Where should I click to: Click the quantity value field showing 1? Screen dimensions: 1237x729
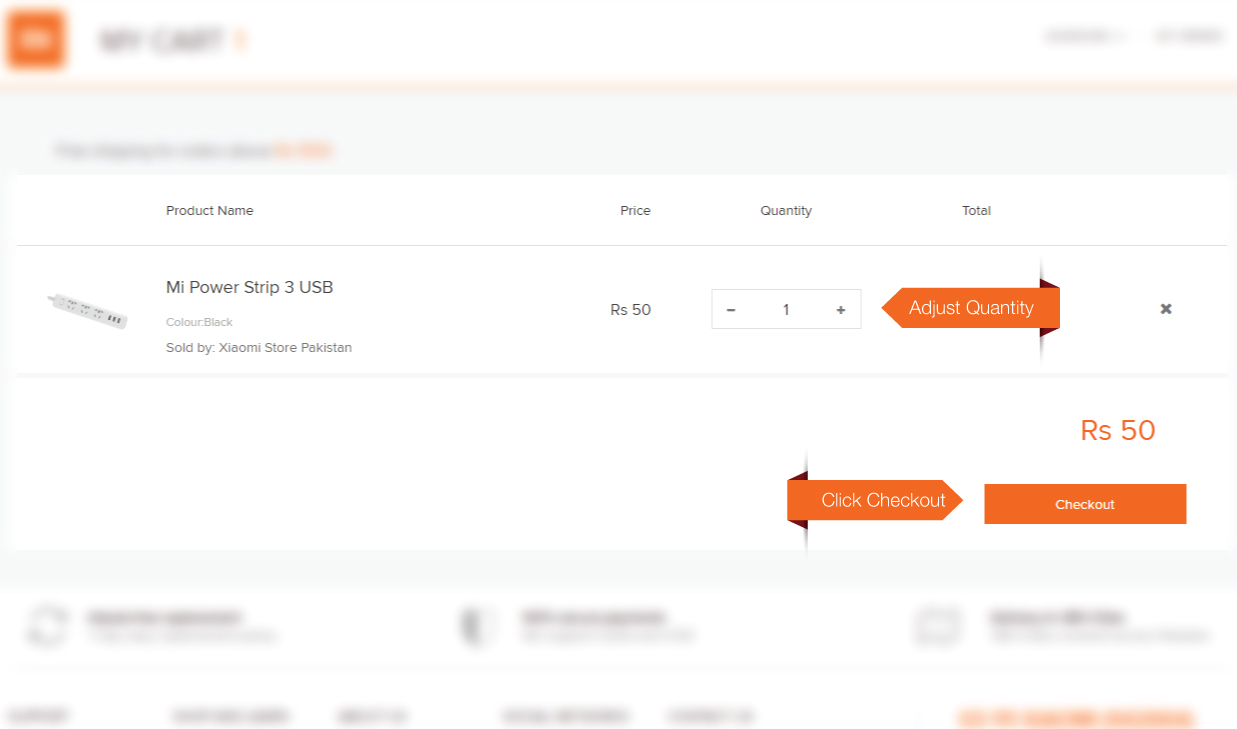(x=786, y=310)
